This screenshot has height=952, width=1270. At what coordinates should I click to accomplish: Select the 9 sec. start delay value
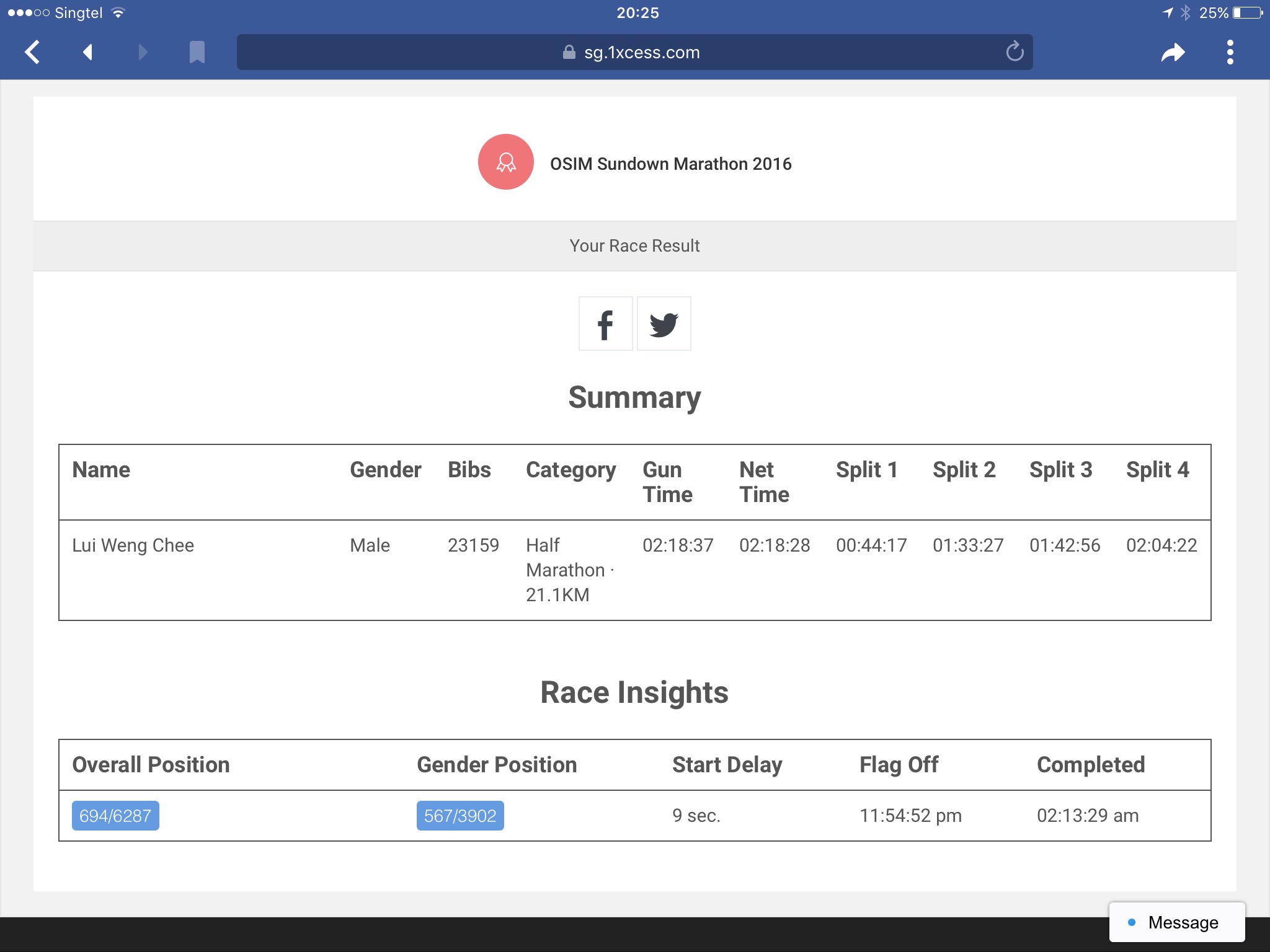696,816
